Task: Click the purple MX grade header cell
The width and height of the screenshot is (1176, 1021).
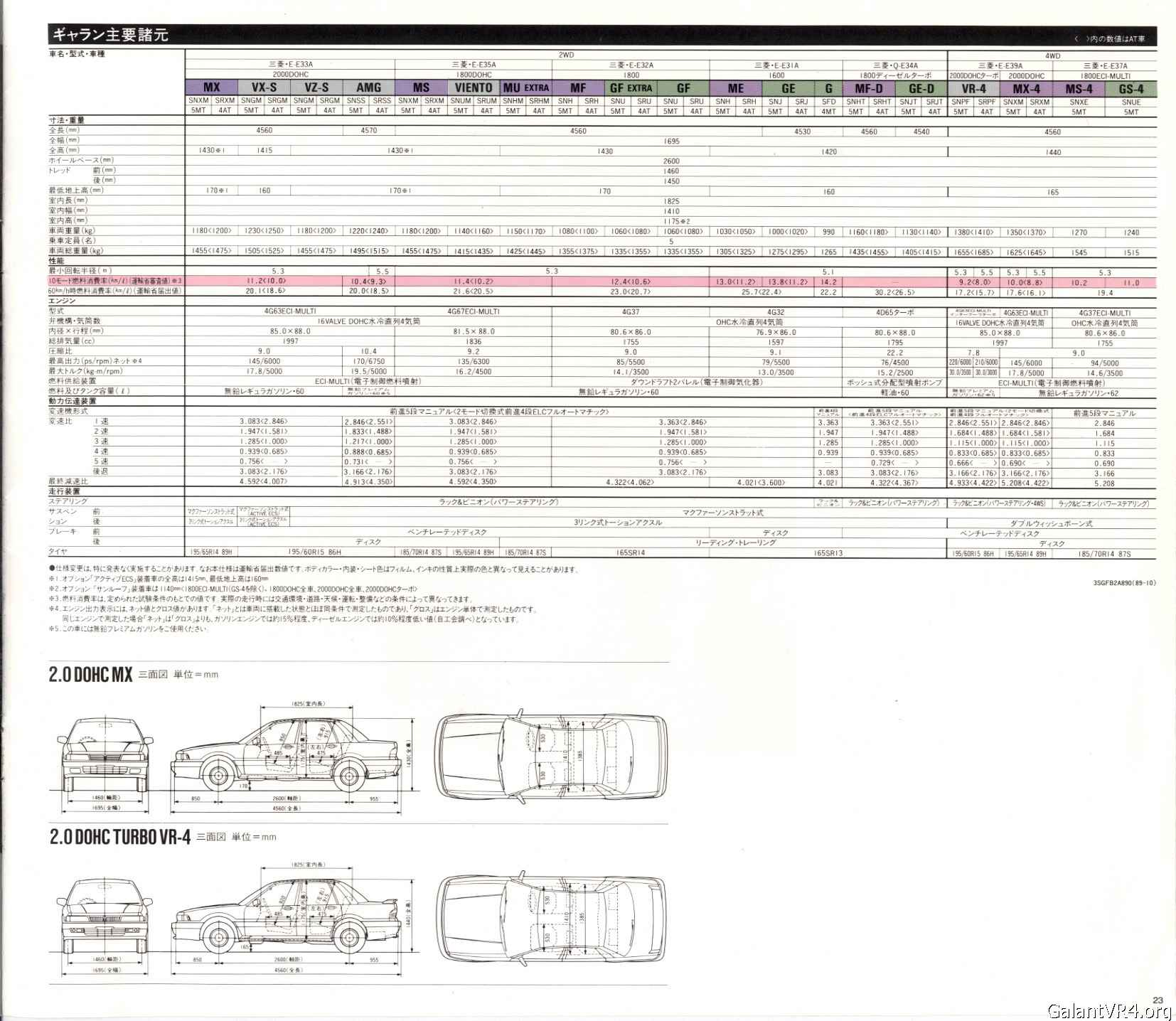Action: [211, 88]
